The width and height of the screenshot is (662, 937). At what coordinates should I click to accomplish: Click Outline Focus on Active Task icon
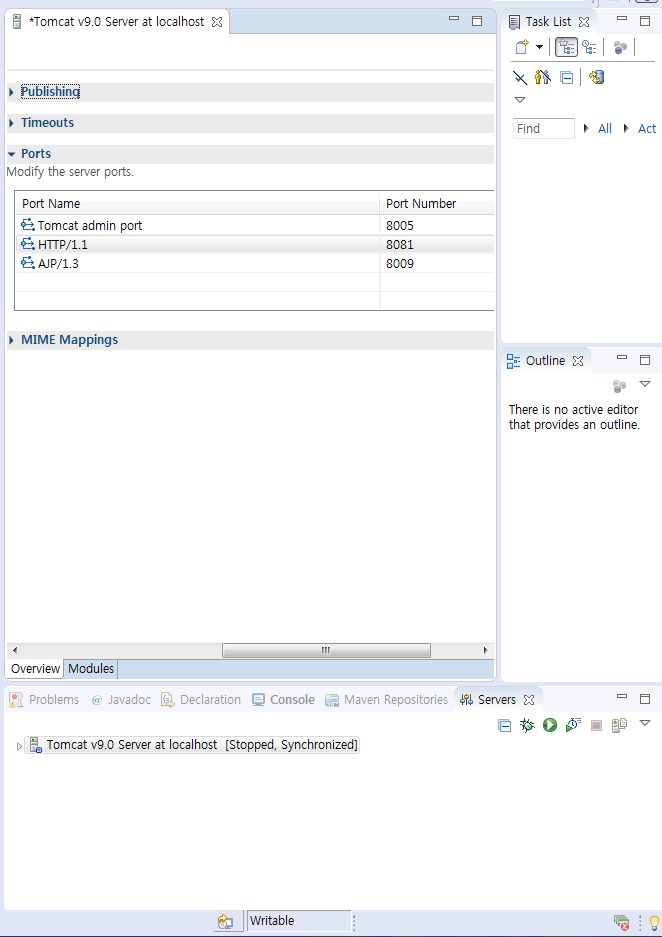pos(620,387)
